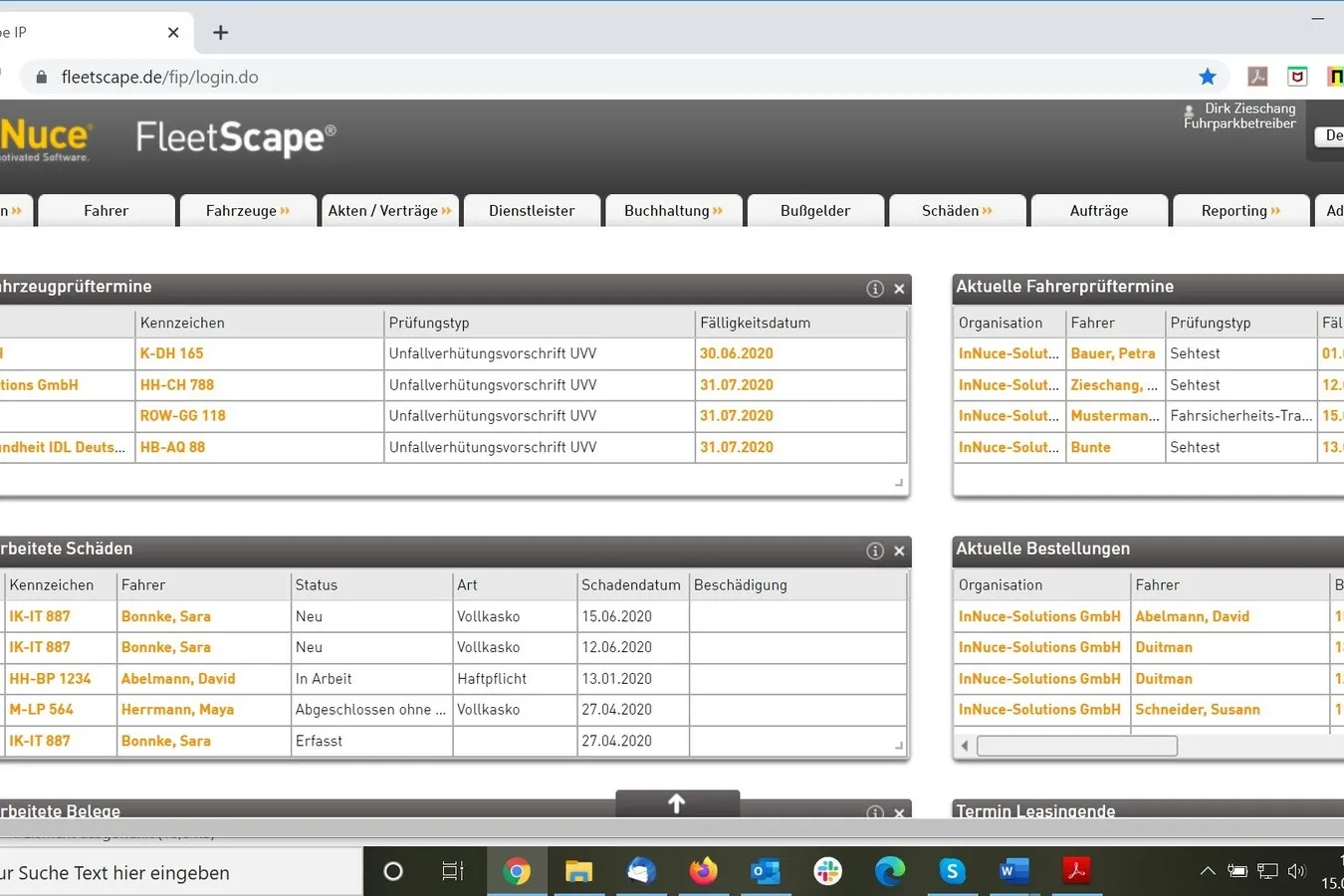Expand the Buchhaltung menu

[x=674, y=211]
